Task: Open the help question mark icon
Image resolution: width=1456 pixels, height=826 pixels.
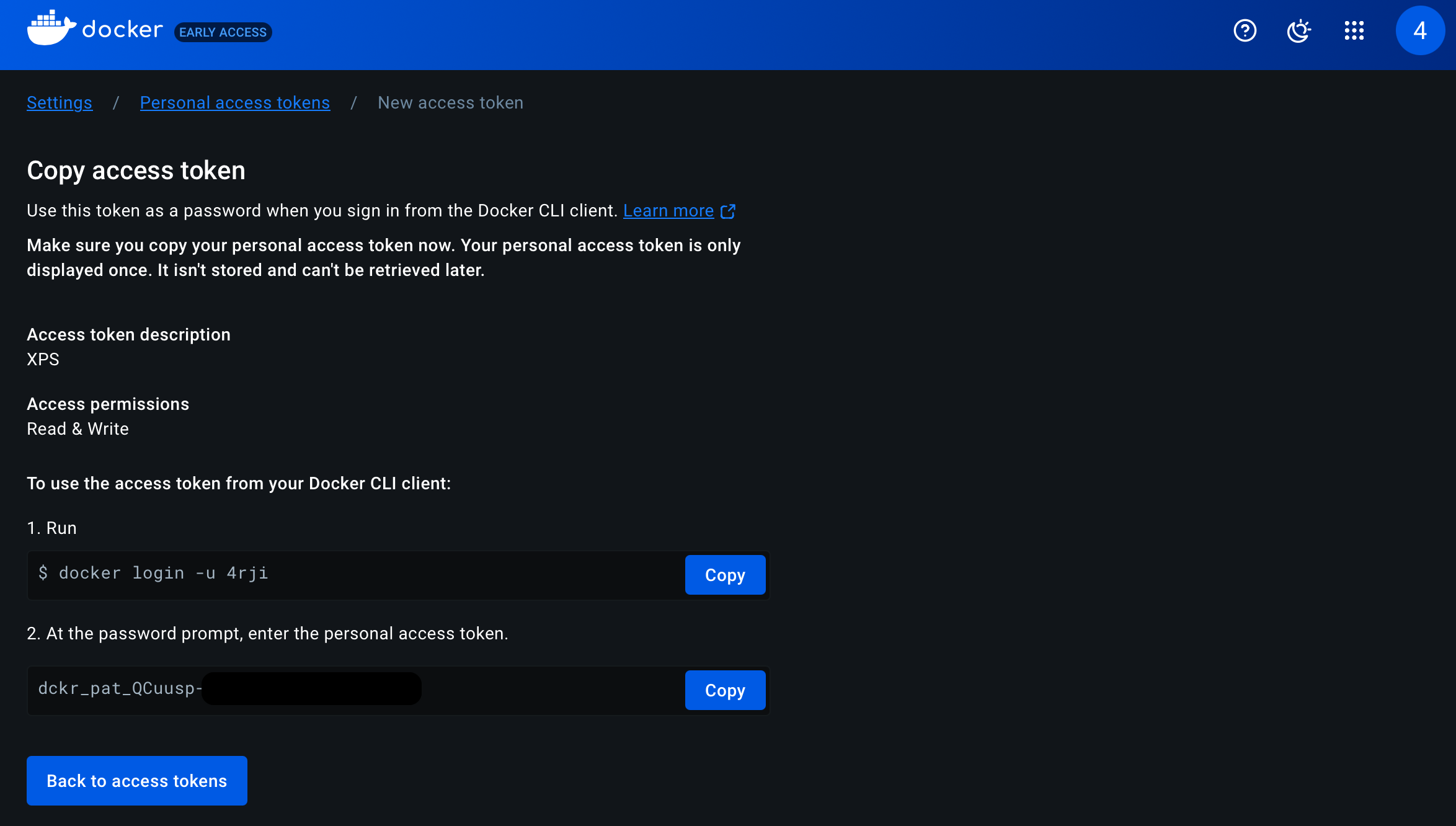Action: (1245, 30)
